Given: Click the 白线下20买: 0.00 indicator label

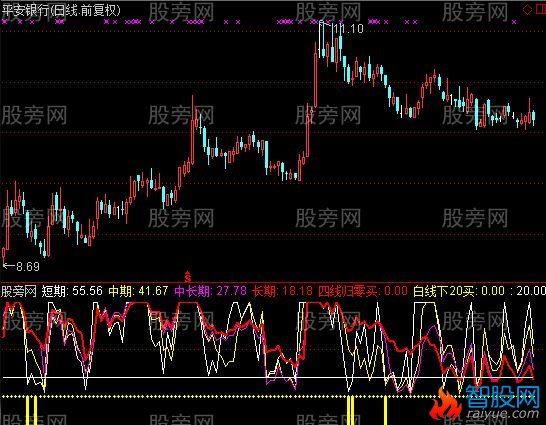Looking at the screenshot, I should coord(459,291).
